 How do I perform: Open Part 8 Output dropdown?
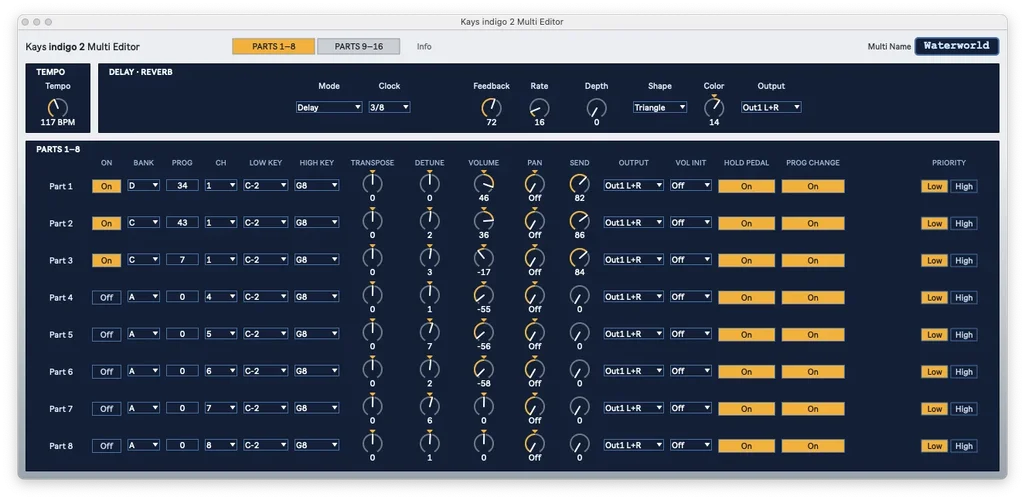tap(633, 445)
